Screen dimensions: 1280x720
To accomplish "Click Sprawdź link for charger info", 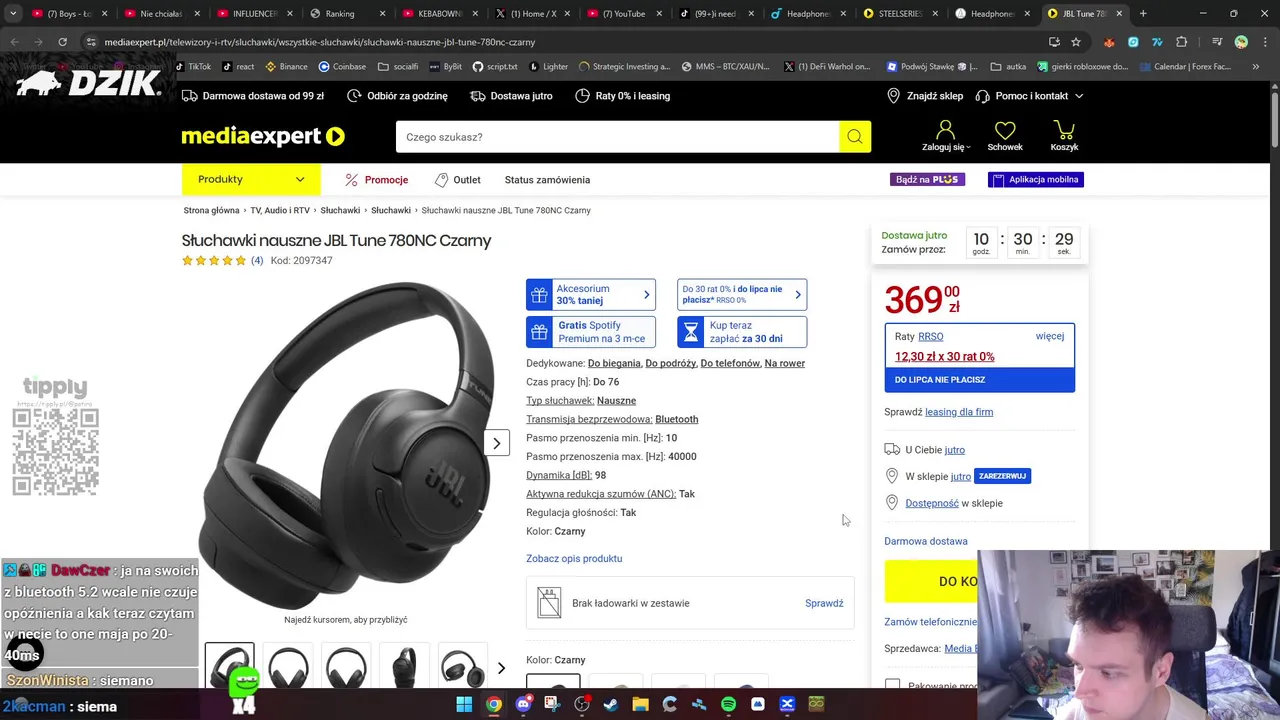I will click(x=824, y=603).
